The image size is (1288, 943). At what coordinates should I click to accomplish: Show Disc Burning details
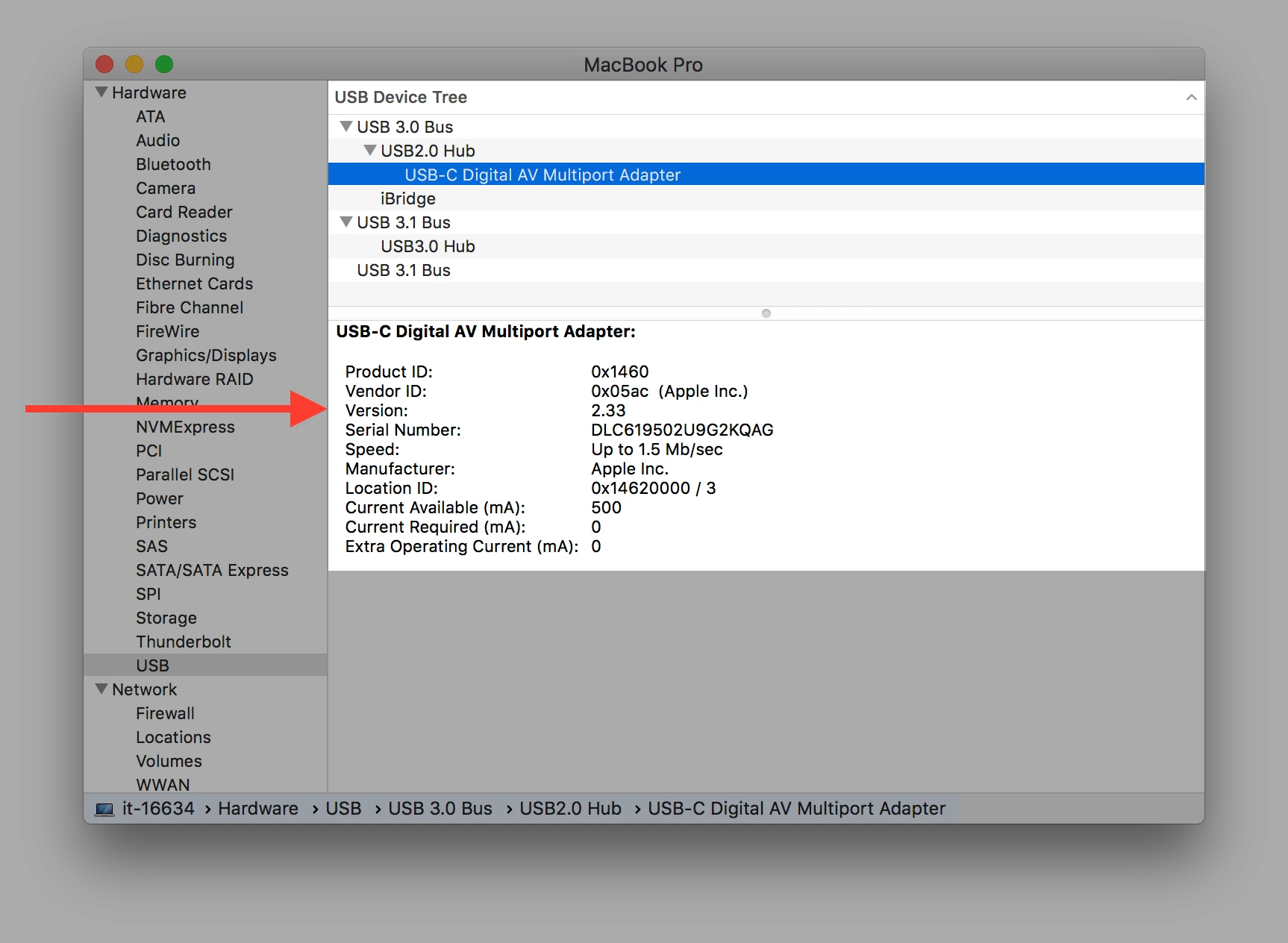pyautogui.click(x=185, y=260)
